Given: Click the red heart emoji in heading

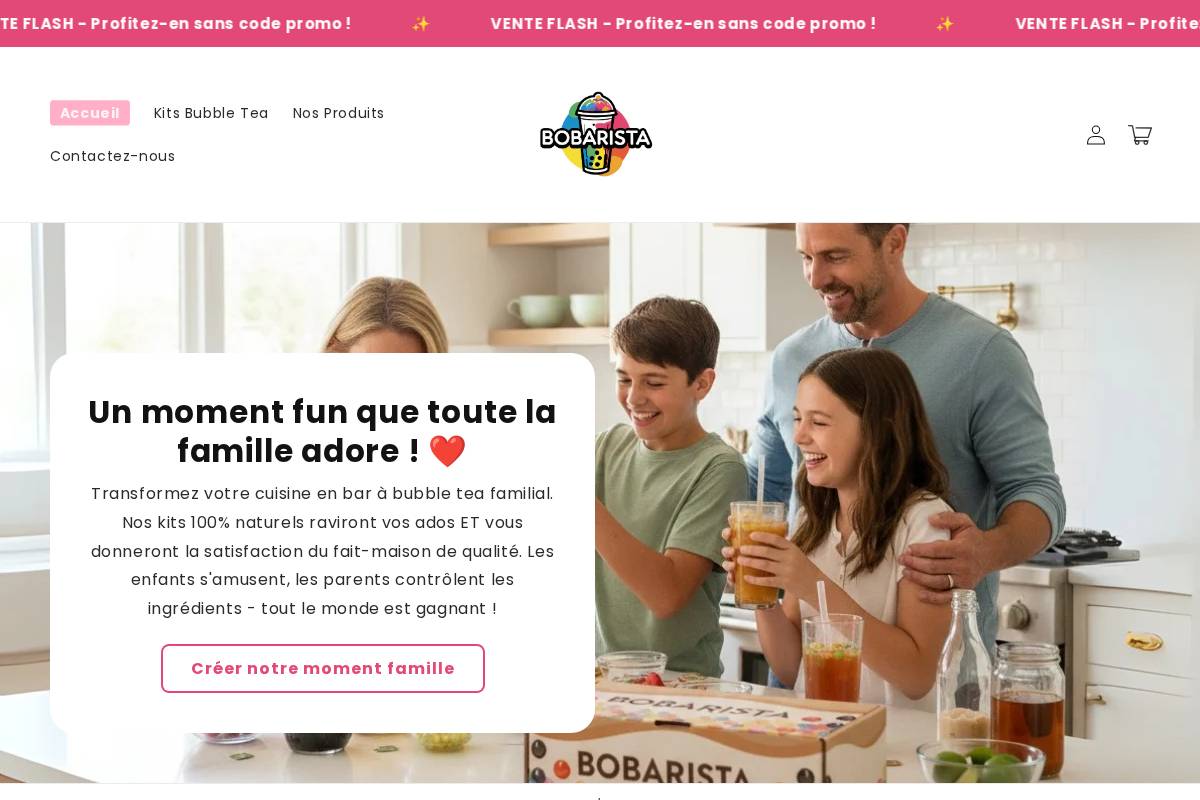Looking at the screenshot, I should click(x=447, y=451).
